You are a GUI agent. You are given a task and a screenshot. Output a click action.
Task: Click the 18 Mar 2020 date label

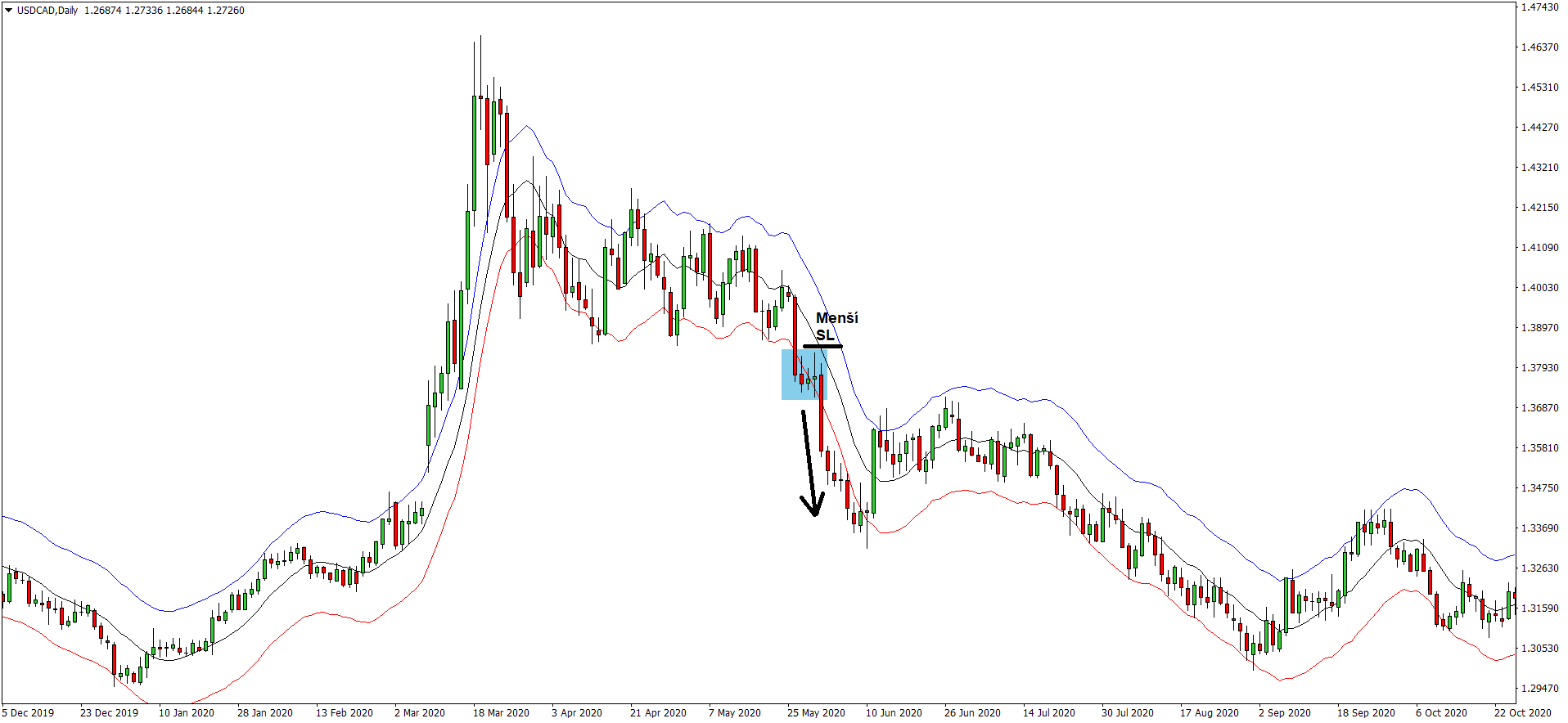(x=501, y=713)
